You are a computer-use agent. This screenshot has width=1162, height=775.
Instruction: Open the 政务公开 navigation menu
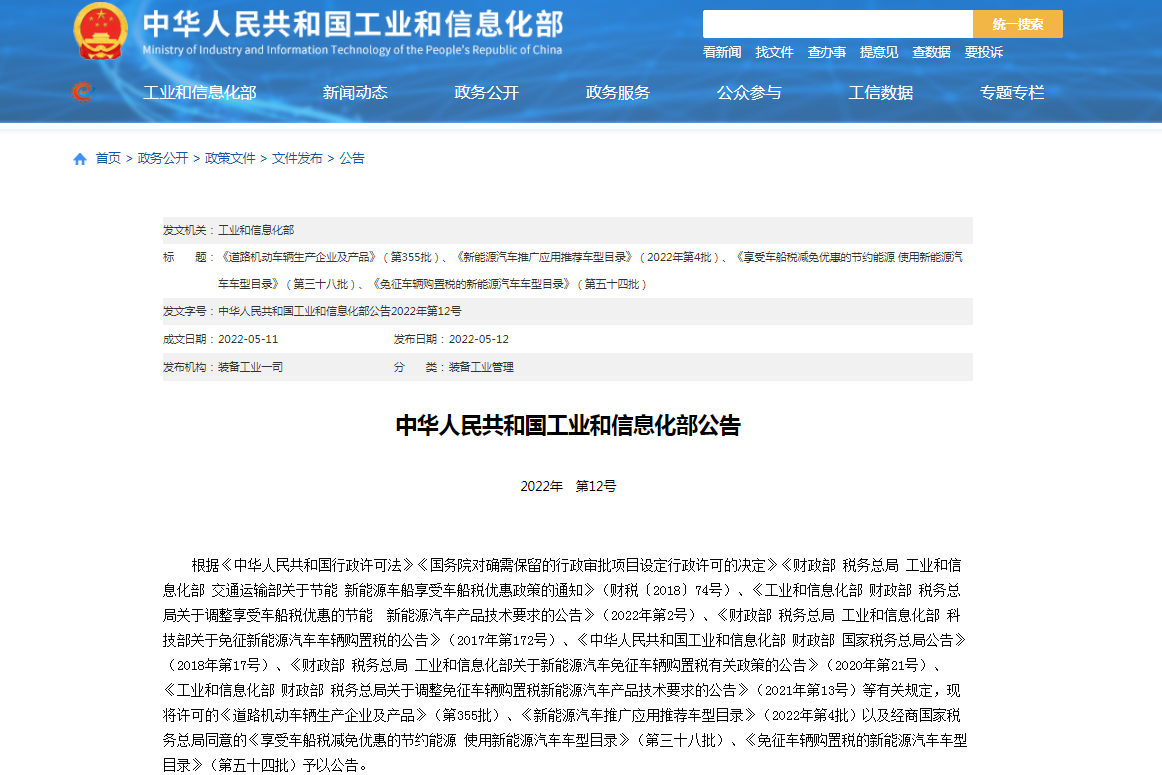coord(485,92)
